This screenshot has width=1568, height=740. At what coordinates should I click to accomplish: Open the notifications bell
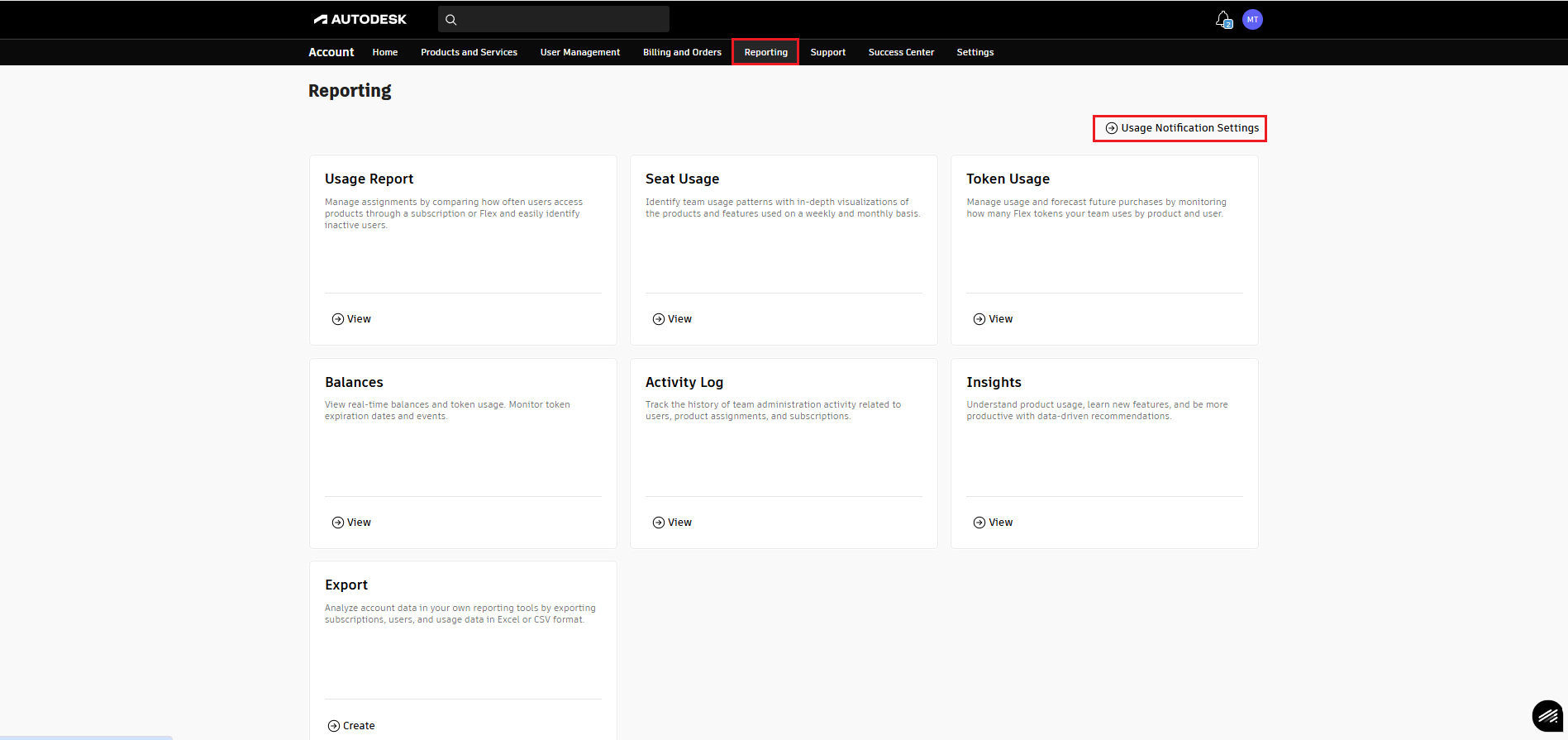[1222, 19]
